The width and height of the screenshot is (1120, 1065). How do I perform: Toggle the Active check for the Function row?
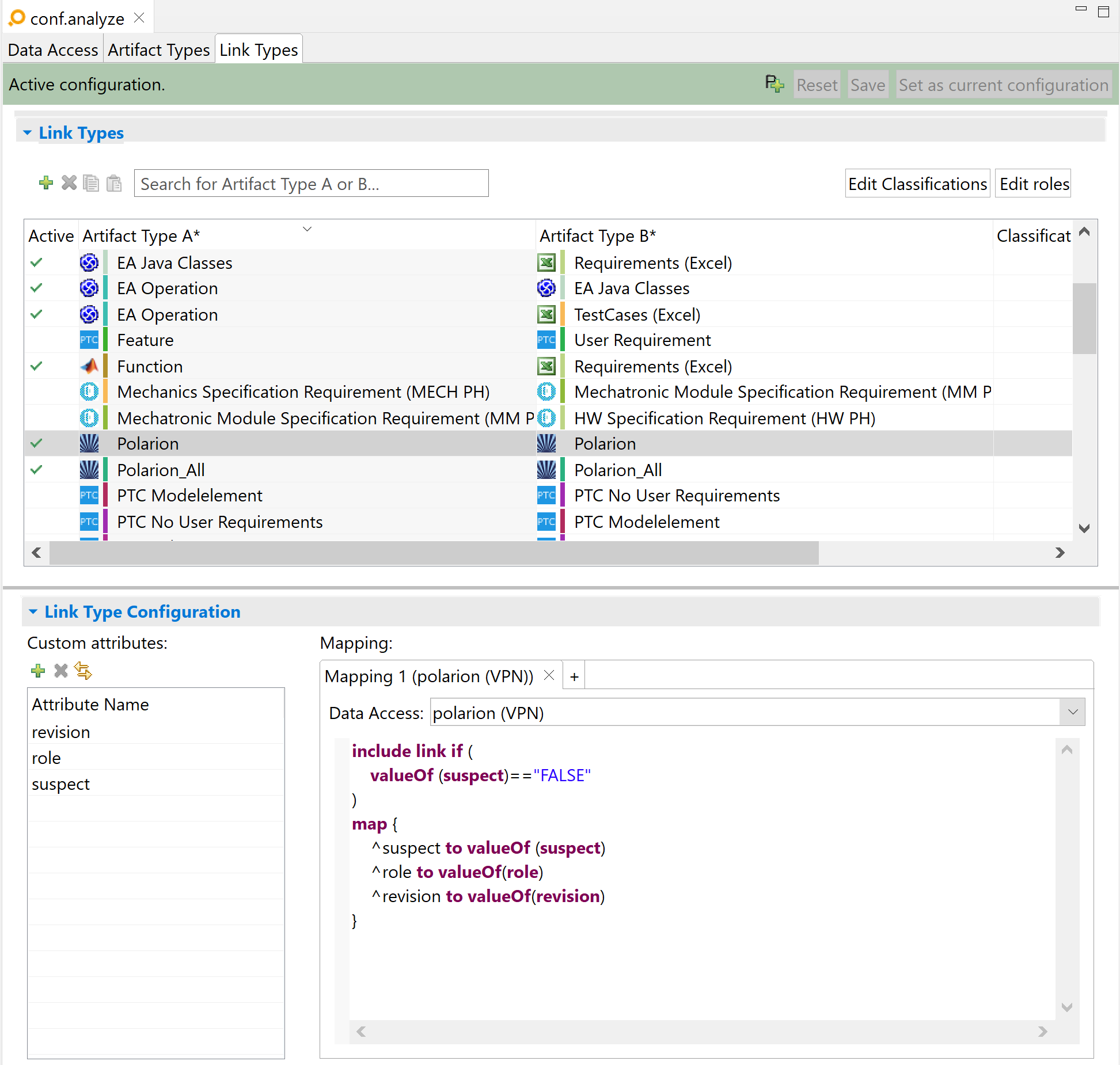click(x=36, y=367)
